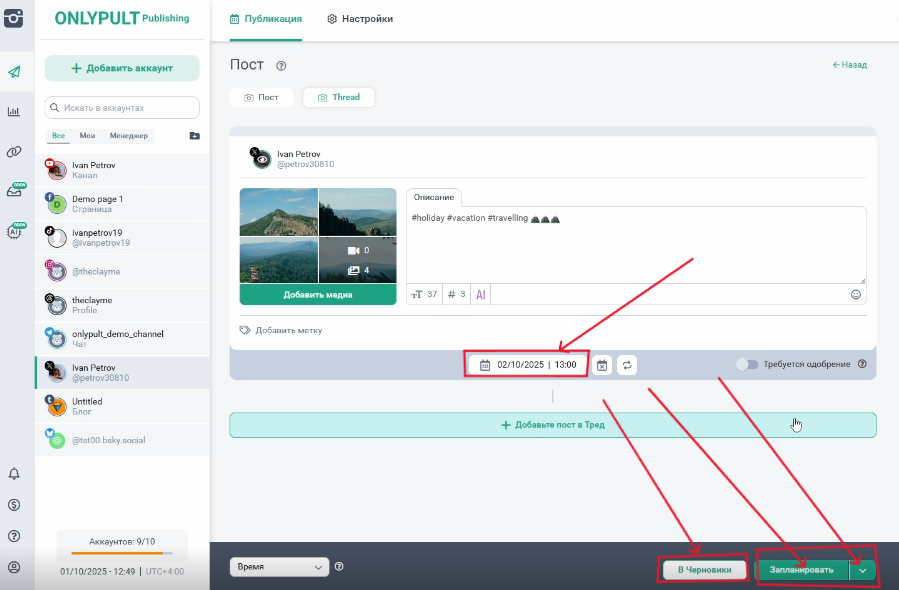Viewport: 899px width, 590px height.
Task: Select the Менеджер accounts filter tab
Action: [129, 136]
